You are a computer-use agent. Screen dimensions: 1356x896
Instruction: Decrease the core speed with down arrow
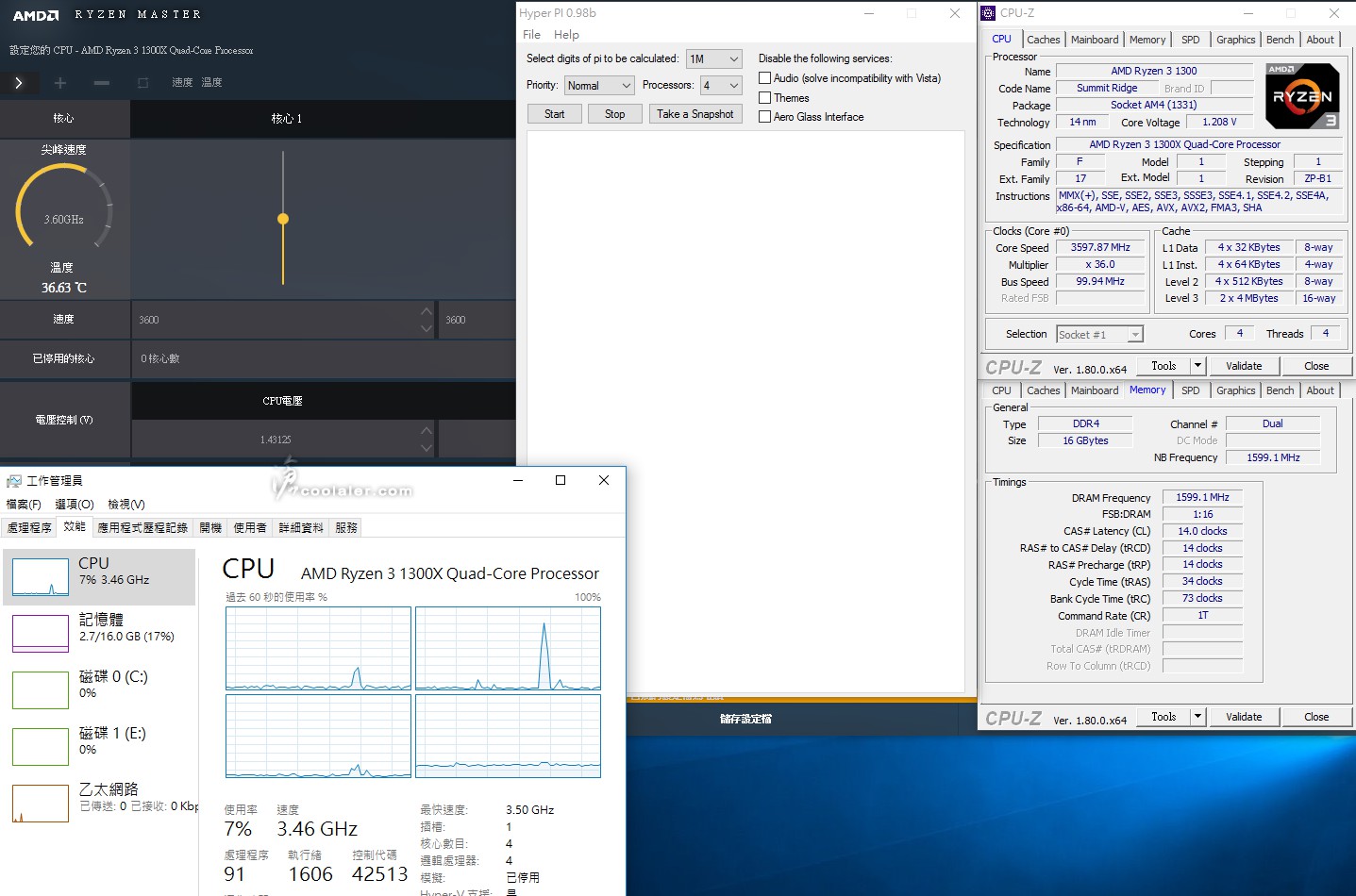click(x=427, y=328)
